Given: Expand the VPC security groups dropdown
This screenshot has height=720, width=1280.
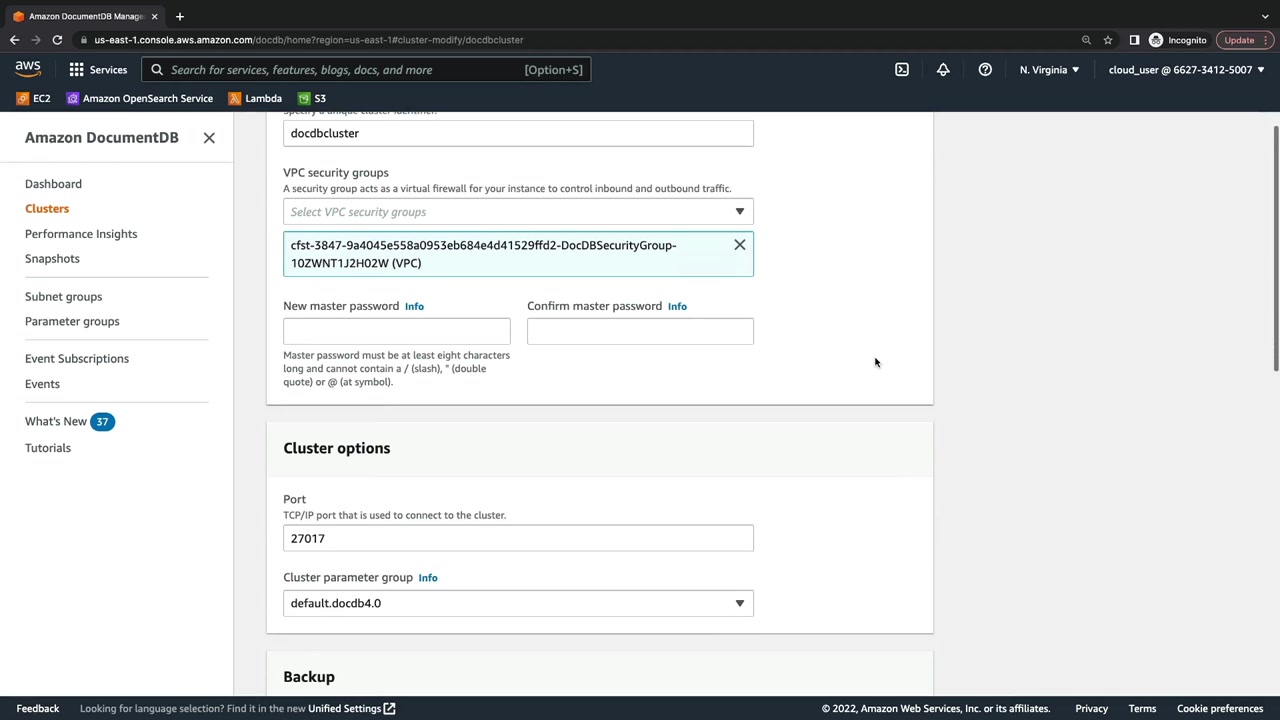Looking at the screenshot, I should click(518, 212).
